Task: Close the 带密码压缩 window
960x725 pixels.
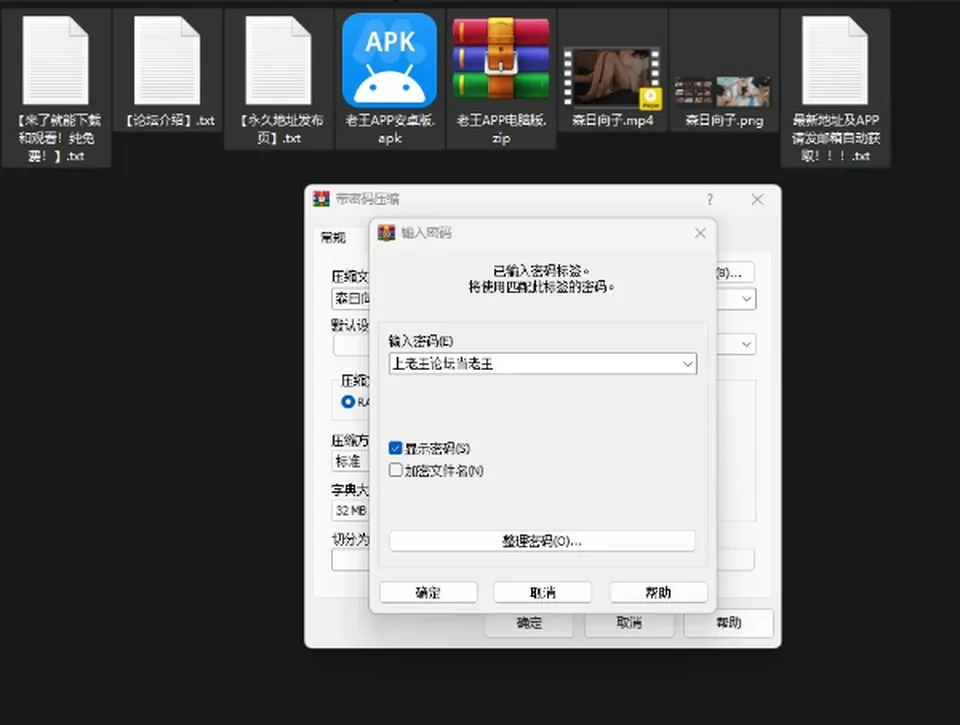Action: (x=757, y=200)
